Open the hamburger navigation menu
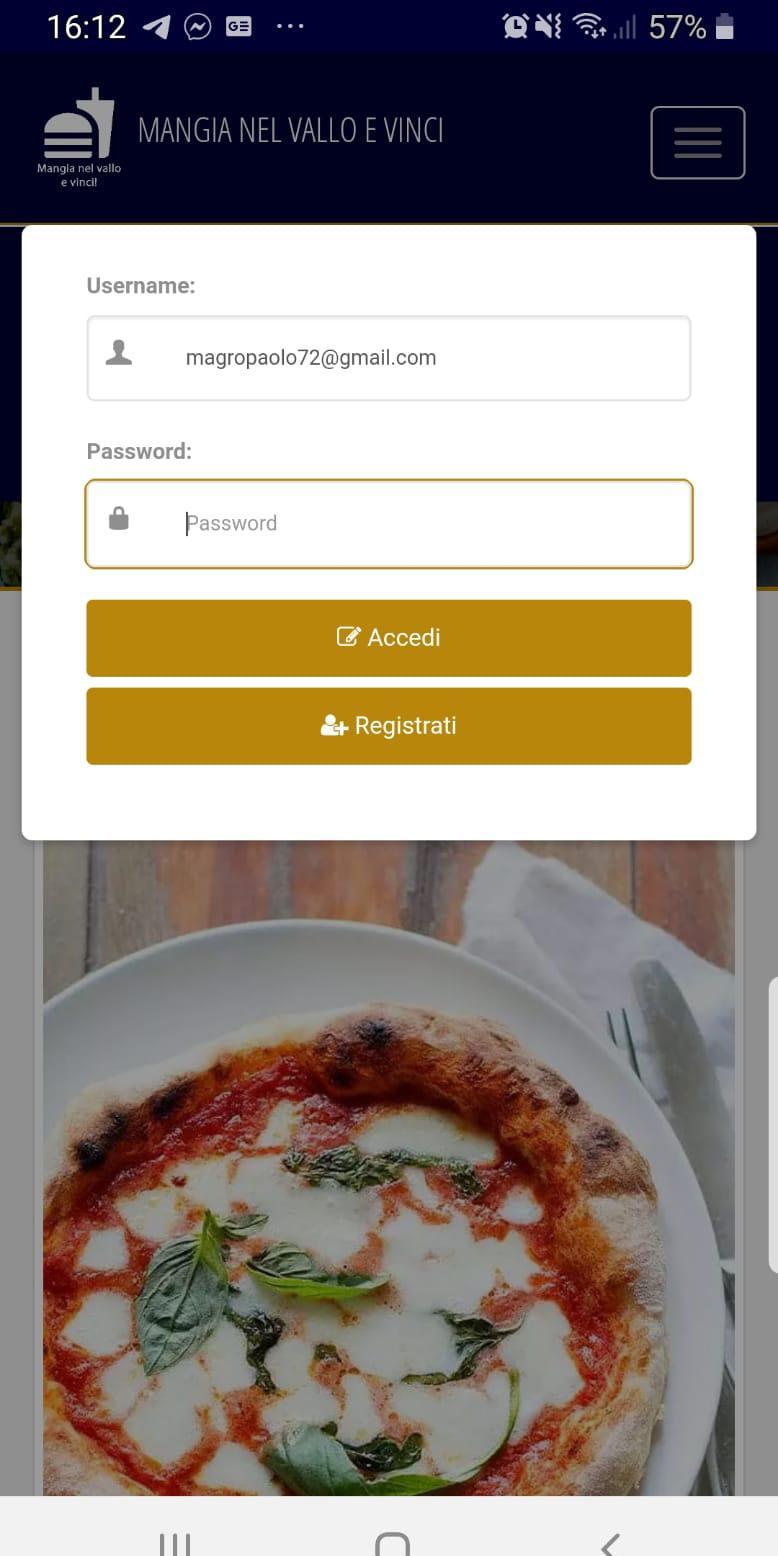The width and height of the screenshot is (778, 1556). point(697,142)
